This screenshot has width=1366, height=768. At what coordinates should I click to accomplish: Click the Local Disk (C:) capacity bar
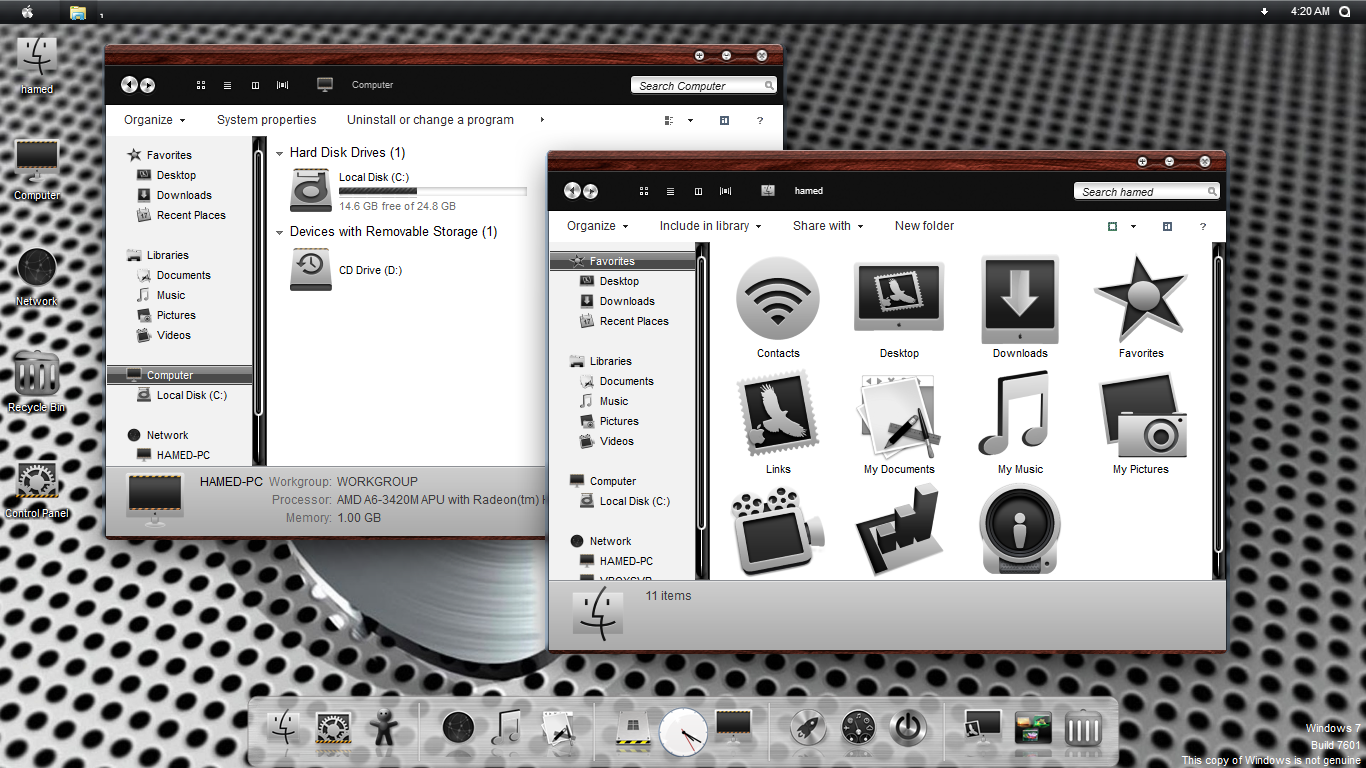[433, 190]
